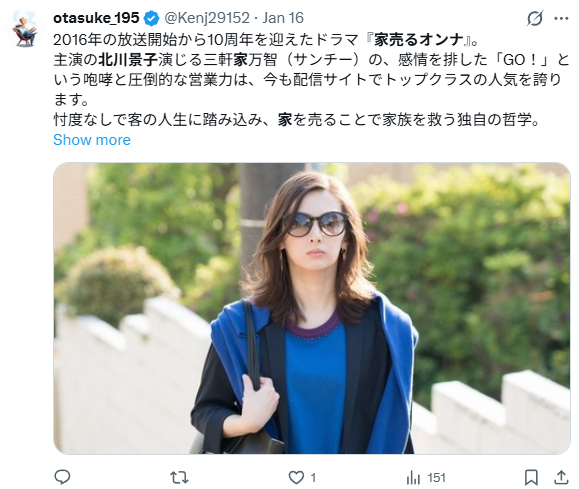Expand tweet text with Show more
The width and height of the screenshot is (579, 489).
coord(92,140)
